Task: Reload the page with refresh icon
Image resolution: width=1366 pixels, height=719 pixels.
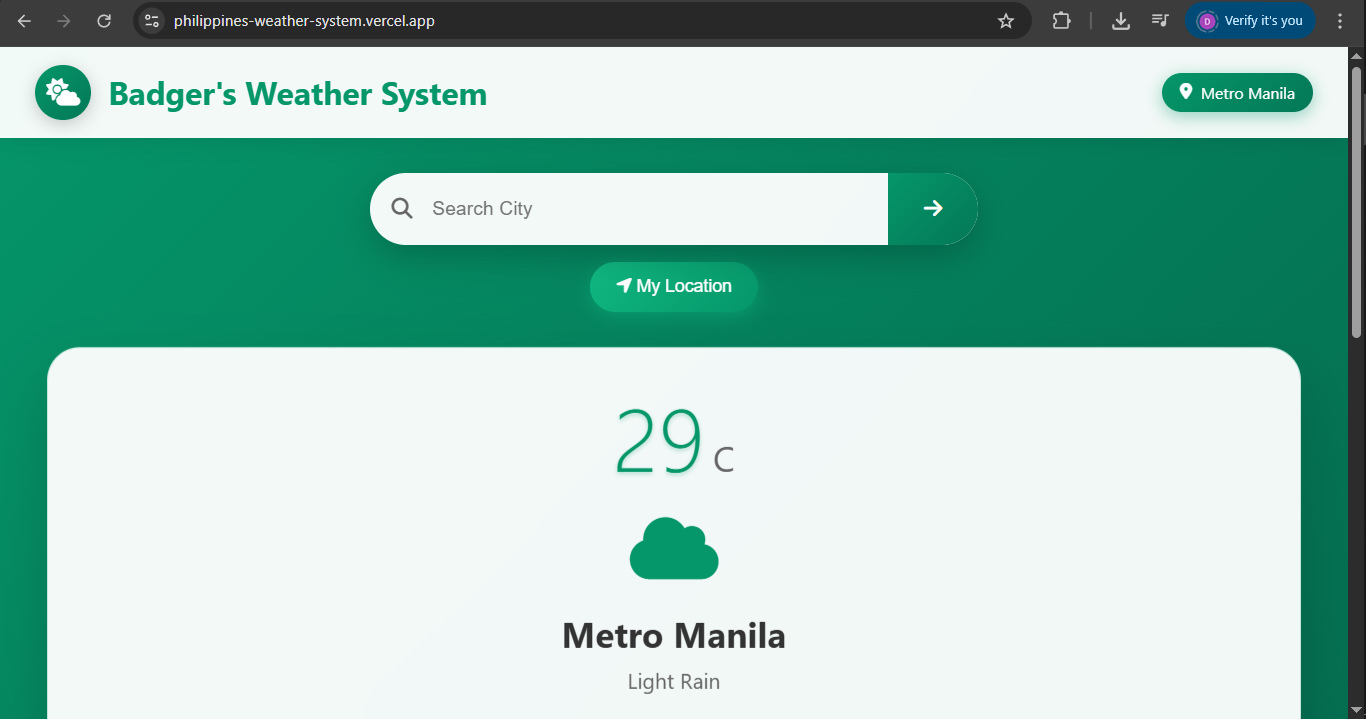Action: pyautogui.click(x=104, y=21)
